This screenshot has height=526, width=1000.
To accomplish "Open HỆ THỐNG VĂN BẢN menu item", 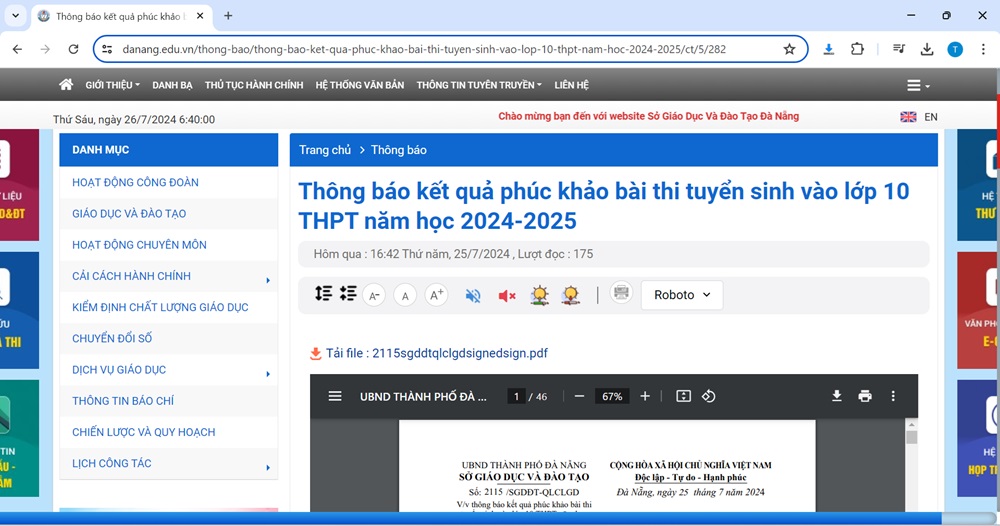I will [x=360, y=85].
